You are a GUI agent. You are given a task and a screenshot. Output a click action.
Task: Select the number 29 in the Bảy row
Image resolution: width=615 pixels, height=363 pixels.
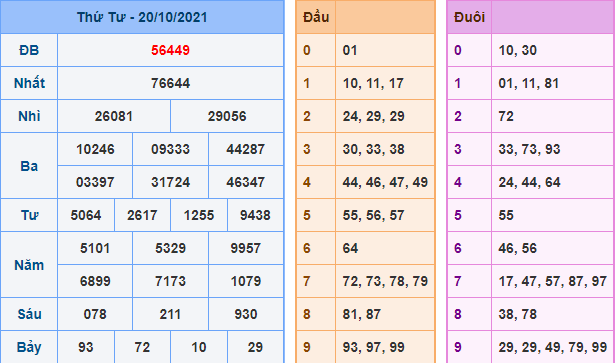tap(255, 347)
